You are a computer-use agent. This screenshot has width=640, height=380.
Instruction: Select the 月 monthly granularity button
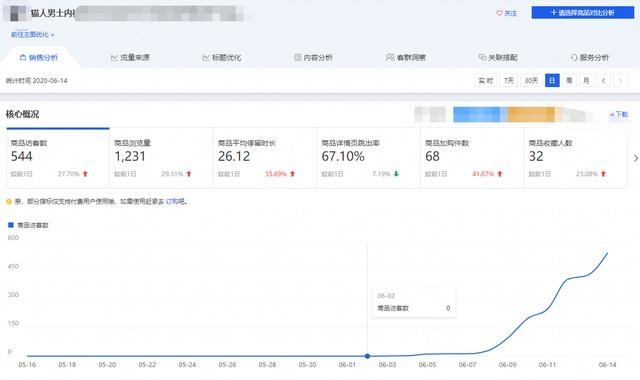586,80
